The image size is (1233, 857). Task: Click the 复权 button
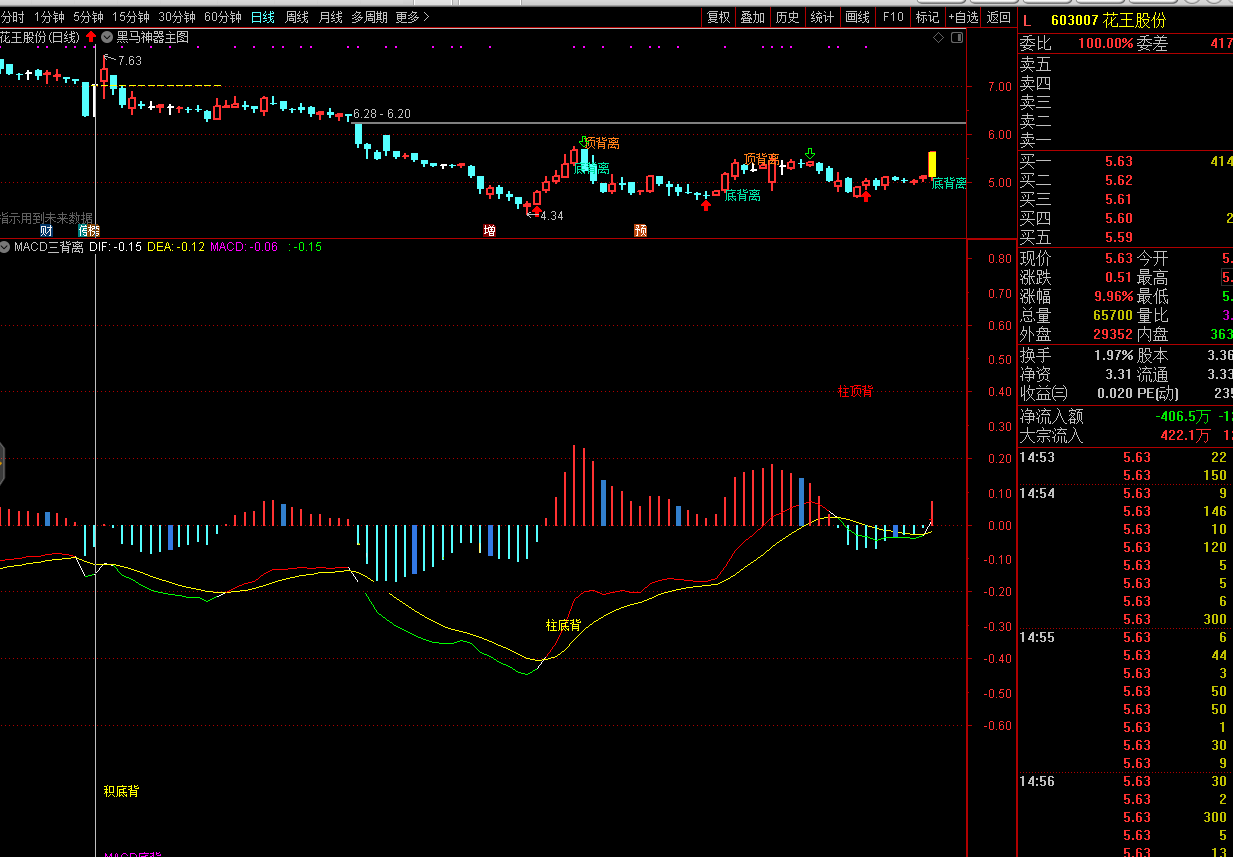point(719,17)
